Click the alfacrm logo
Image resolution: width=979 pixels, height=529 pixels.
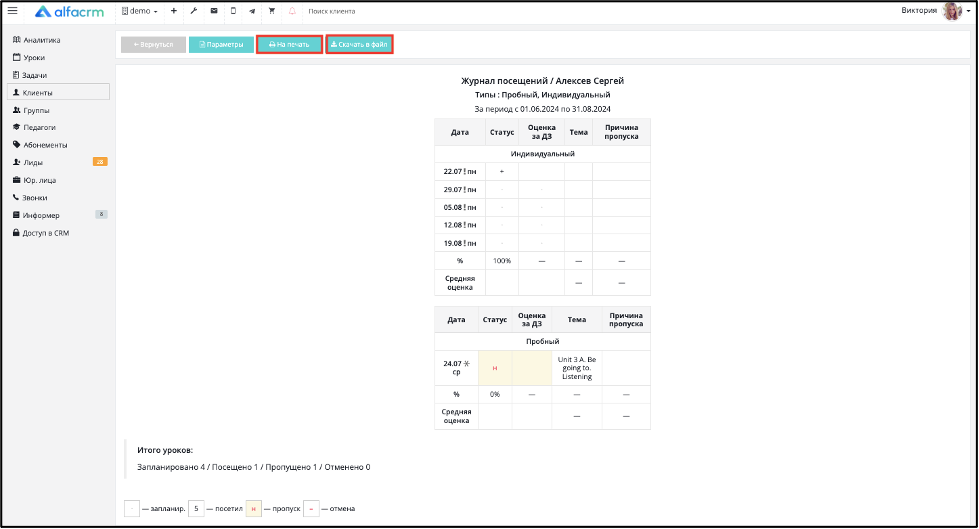69,11
